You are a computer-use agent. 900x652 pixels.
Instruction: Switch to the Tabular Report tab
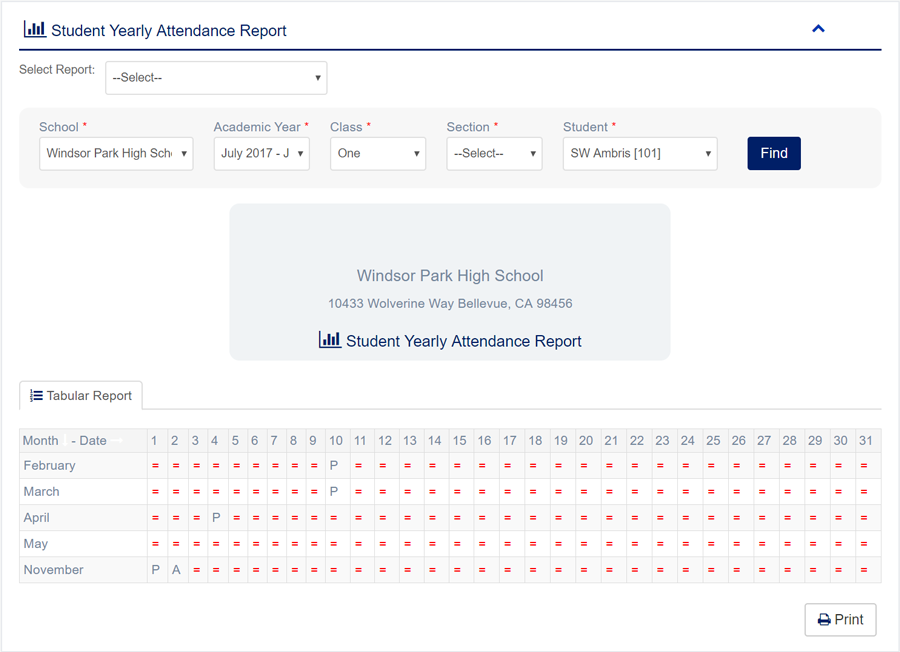(x=81, y=396)
